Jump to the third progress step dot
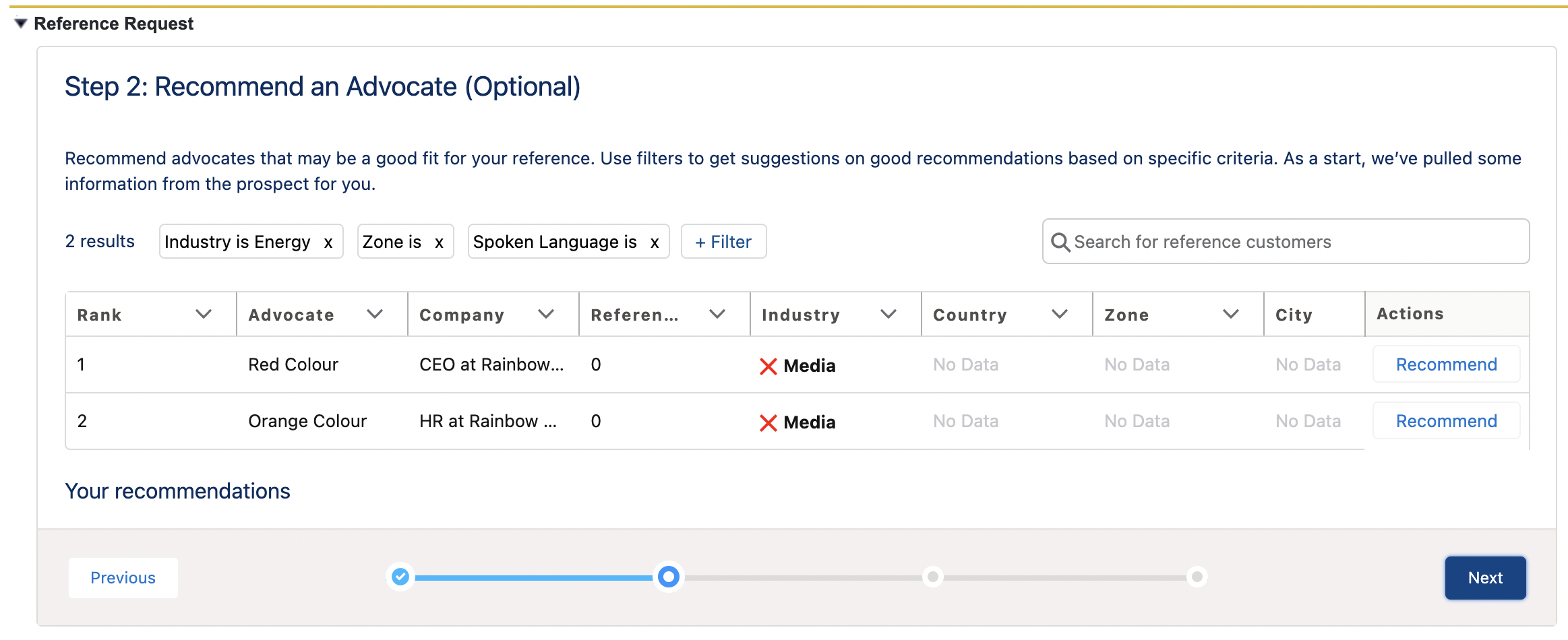This screenshot has height=640, width=1568. pos(933,577)
